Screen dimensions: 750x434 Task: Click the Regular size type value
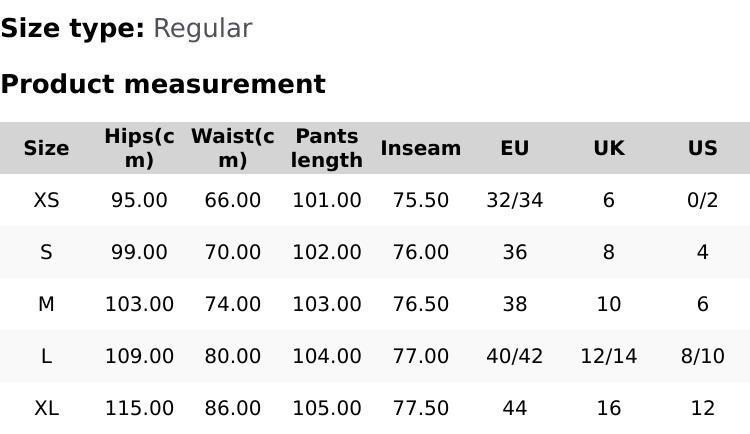(x=202, y=29)
